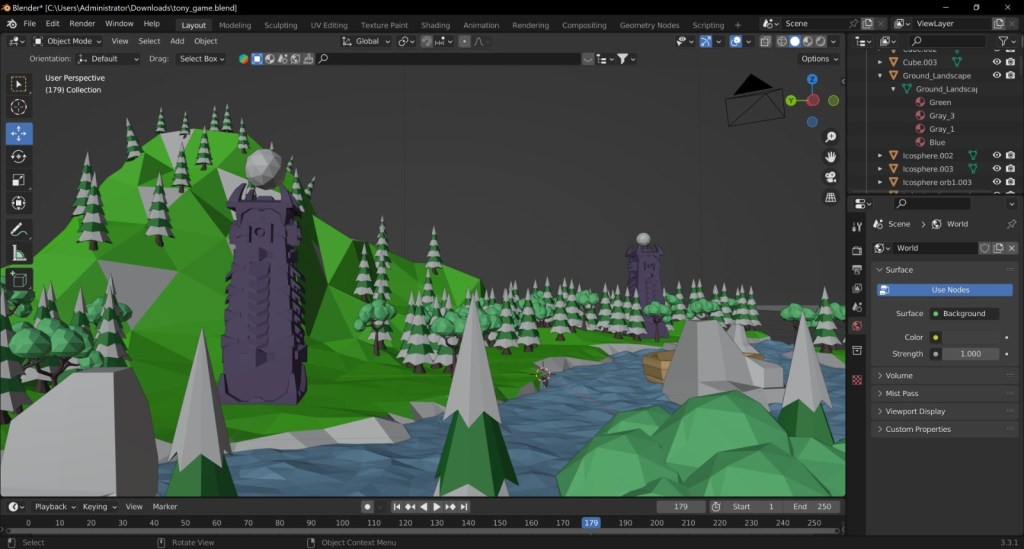Select the Rotate tool
The image size is (1024, 549).
[x=19, y=157]
